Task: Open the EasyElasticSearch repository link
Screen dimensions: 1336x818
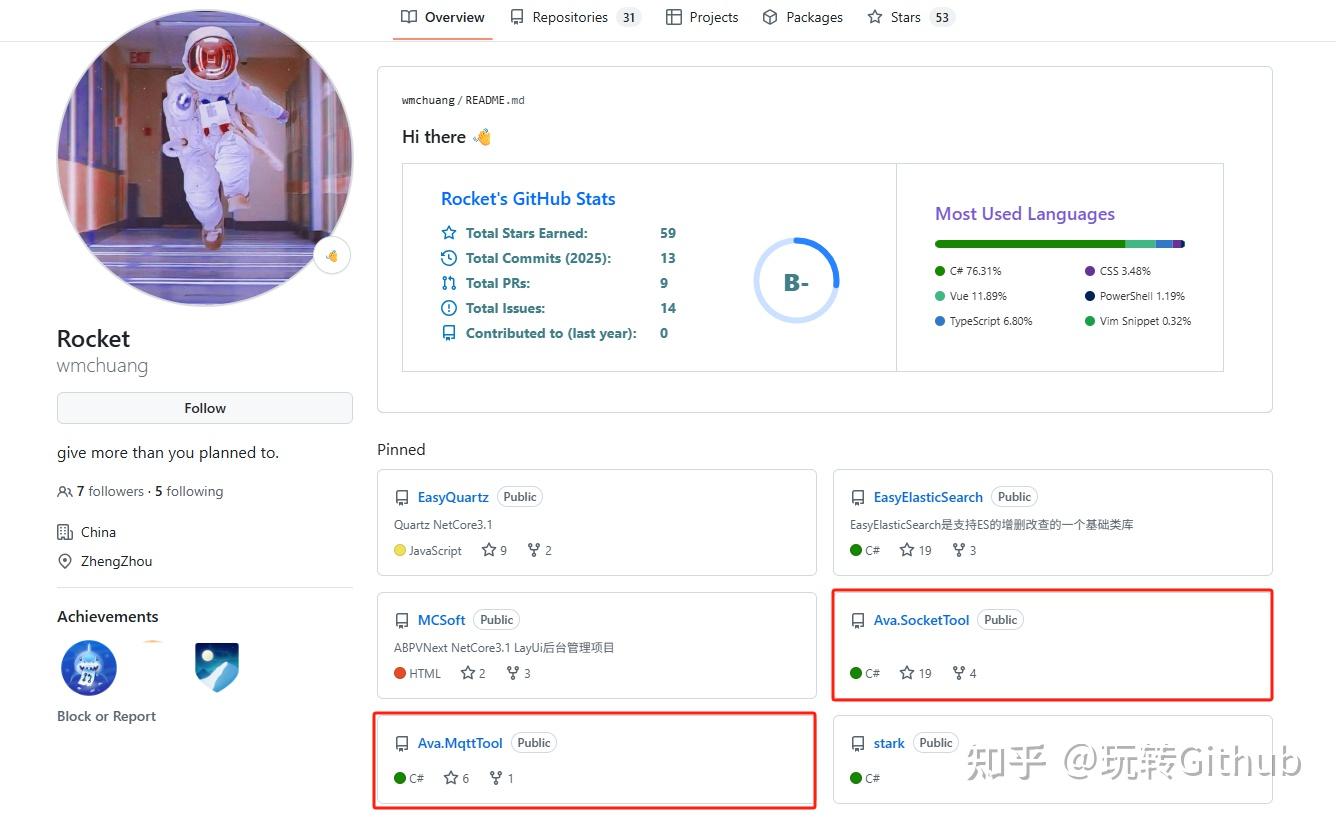Action: pos(928,497)
